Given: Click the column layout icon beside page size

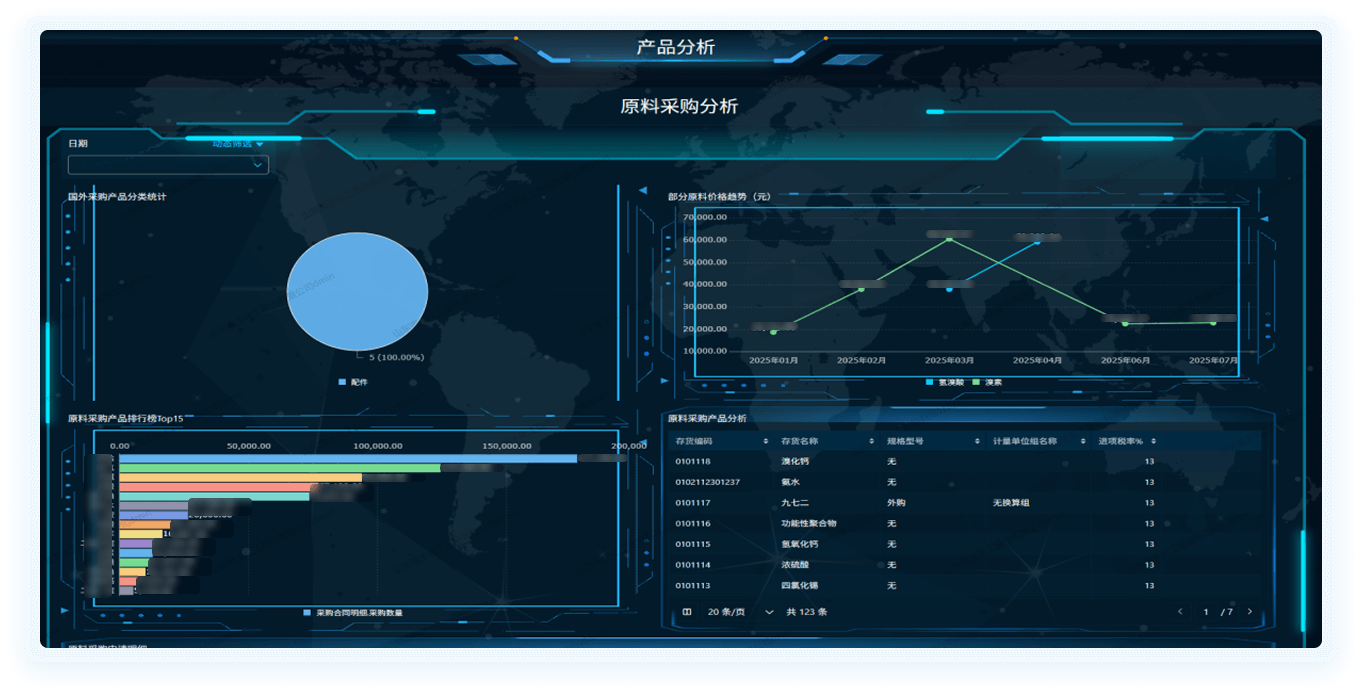Looking at the screenshot, I should [x=687, y=612].
